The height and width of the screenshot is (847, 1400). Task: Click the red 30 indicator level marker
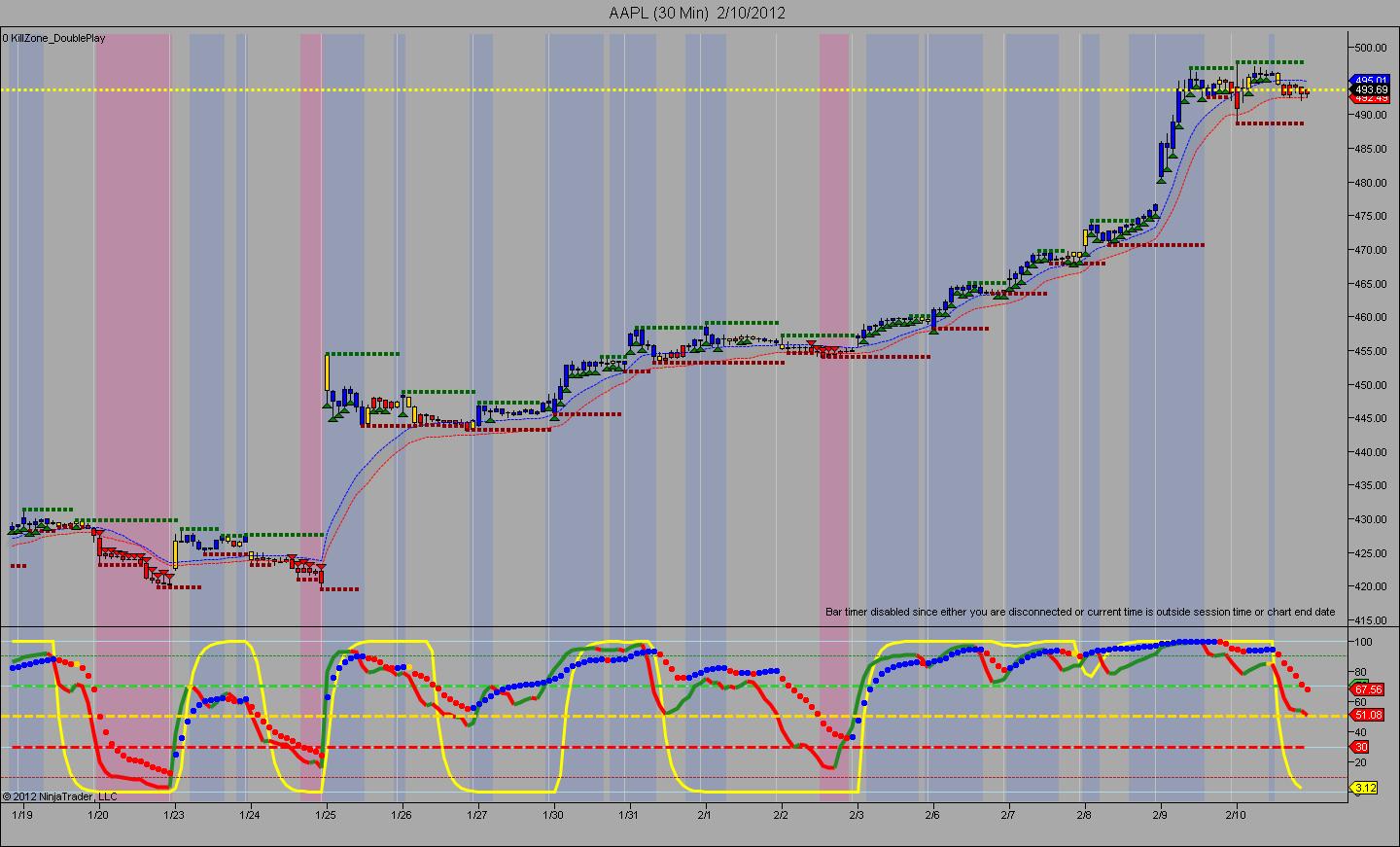click(1361, 747)
